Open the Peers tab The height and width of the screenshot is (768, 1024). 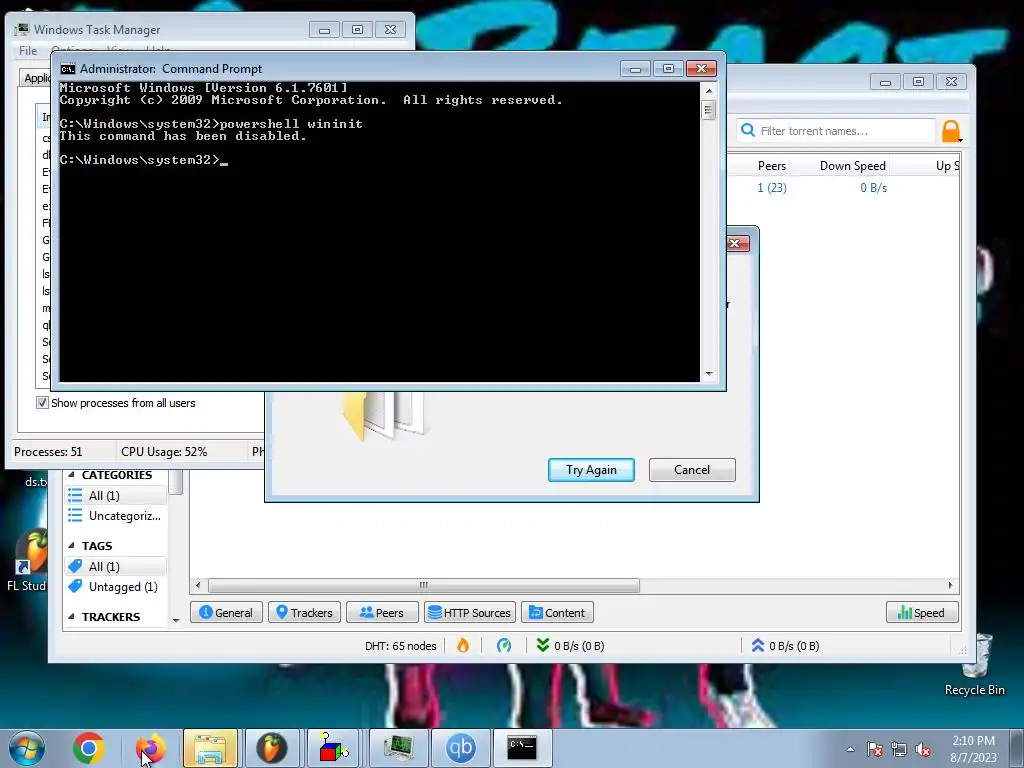tap(382, 613)
